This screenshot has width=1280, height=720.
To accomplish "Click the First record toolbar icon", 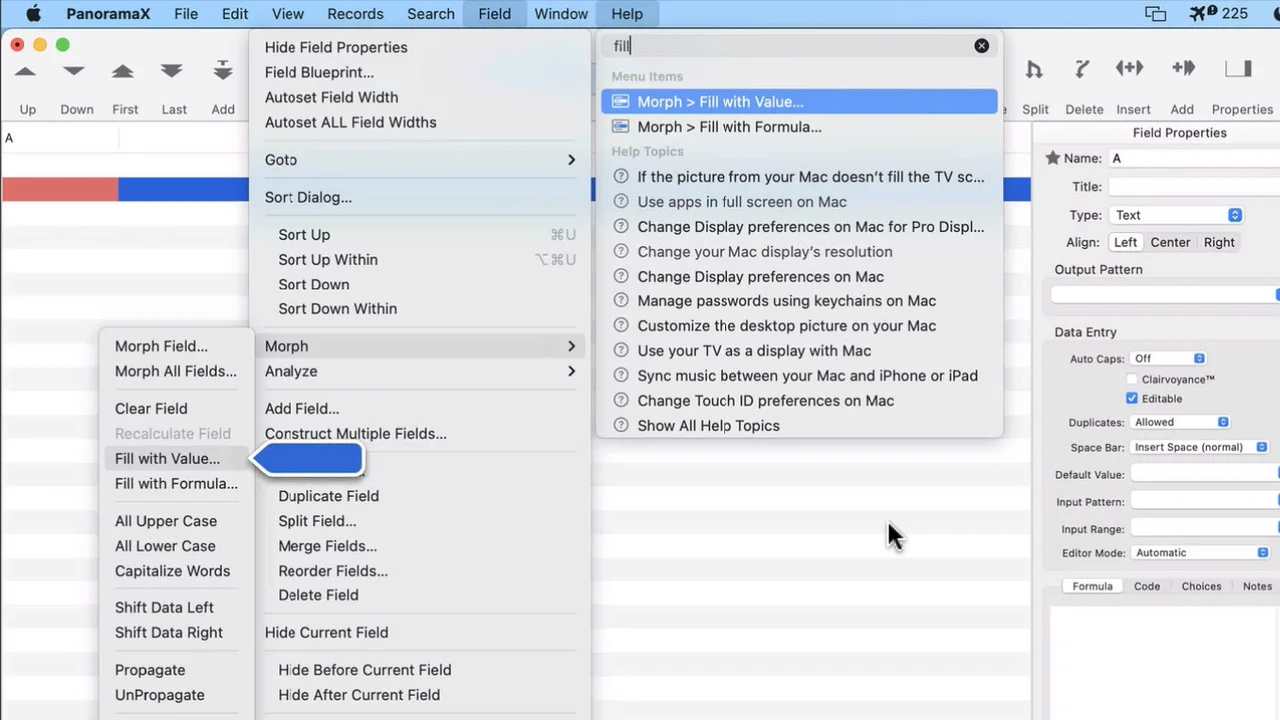I will [x=123, y=71].
